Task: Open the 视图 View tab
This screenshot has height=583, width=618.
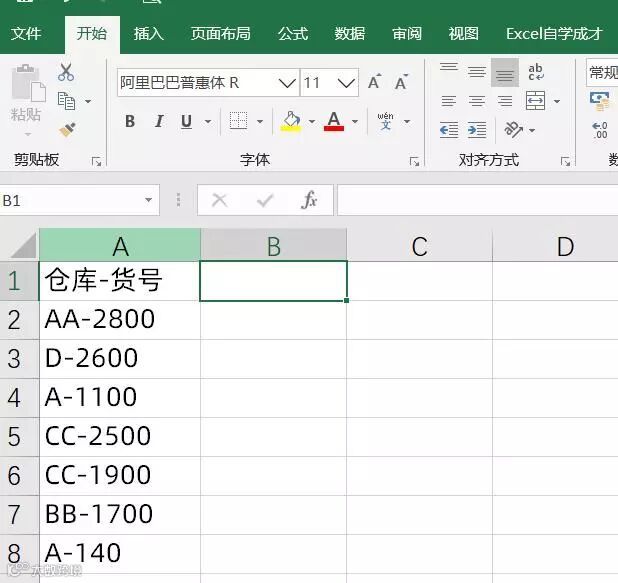Action: pyautogui.click(x=464, y=34)
